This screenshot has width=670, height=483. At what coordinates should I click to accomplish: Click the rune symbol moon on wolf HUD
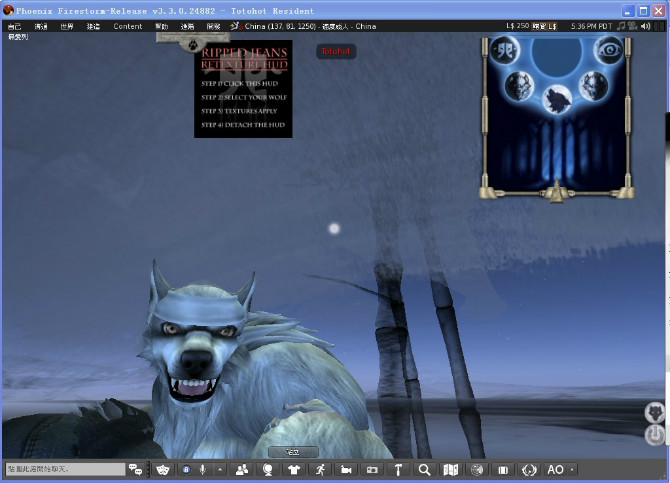pos(505,50)
